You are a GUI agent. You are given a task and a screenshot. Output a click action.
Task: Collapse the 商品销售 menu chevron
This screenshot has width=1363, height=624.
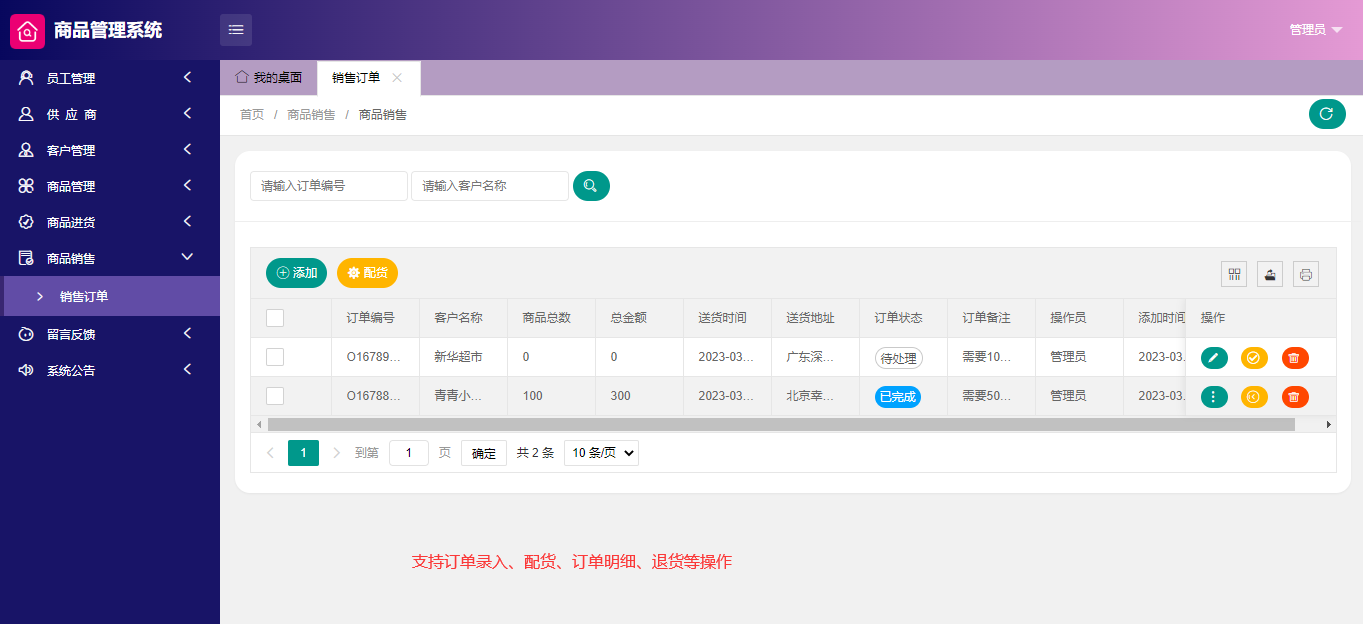tap(187, 258)
